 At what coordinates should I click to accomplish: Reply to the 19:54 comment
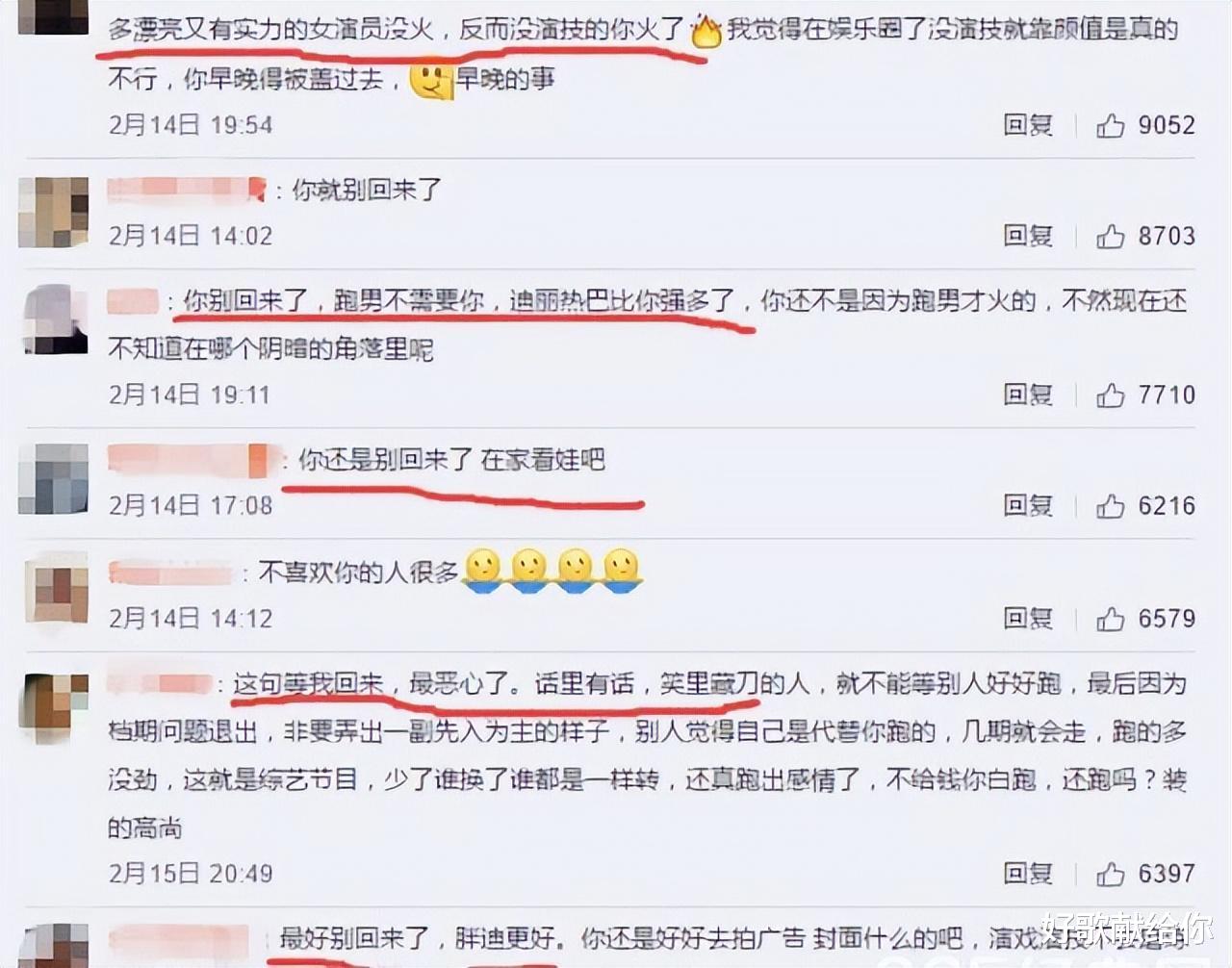click(1028, 125)
